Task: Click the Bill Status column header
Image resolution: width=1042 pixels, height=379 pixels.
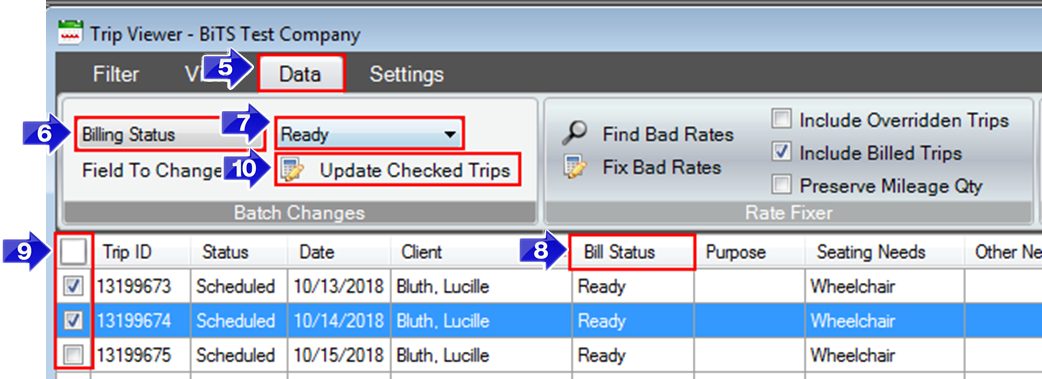Action: pos(632,252)
